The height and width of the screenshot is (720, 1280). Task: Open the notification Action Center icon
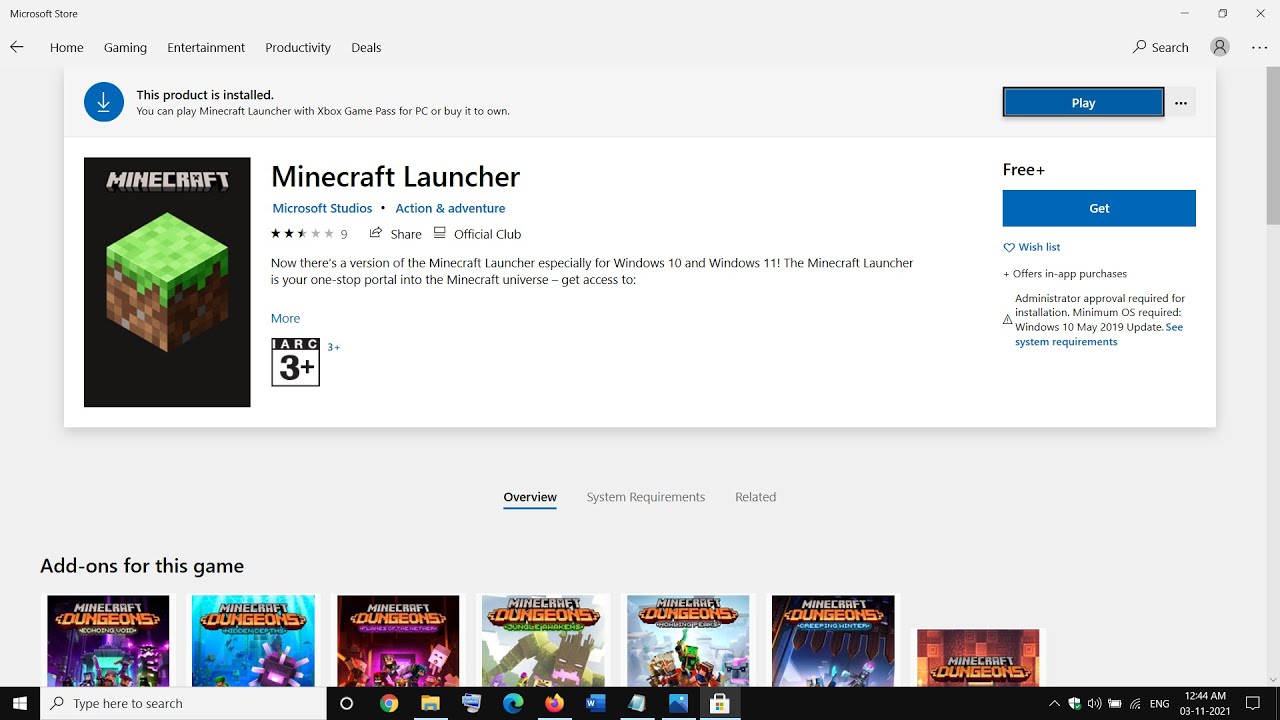[1253, 703]
